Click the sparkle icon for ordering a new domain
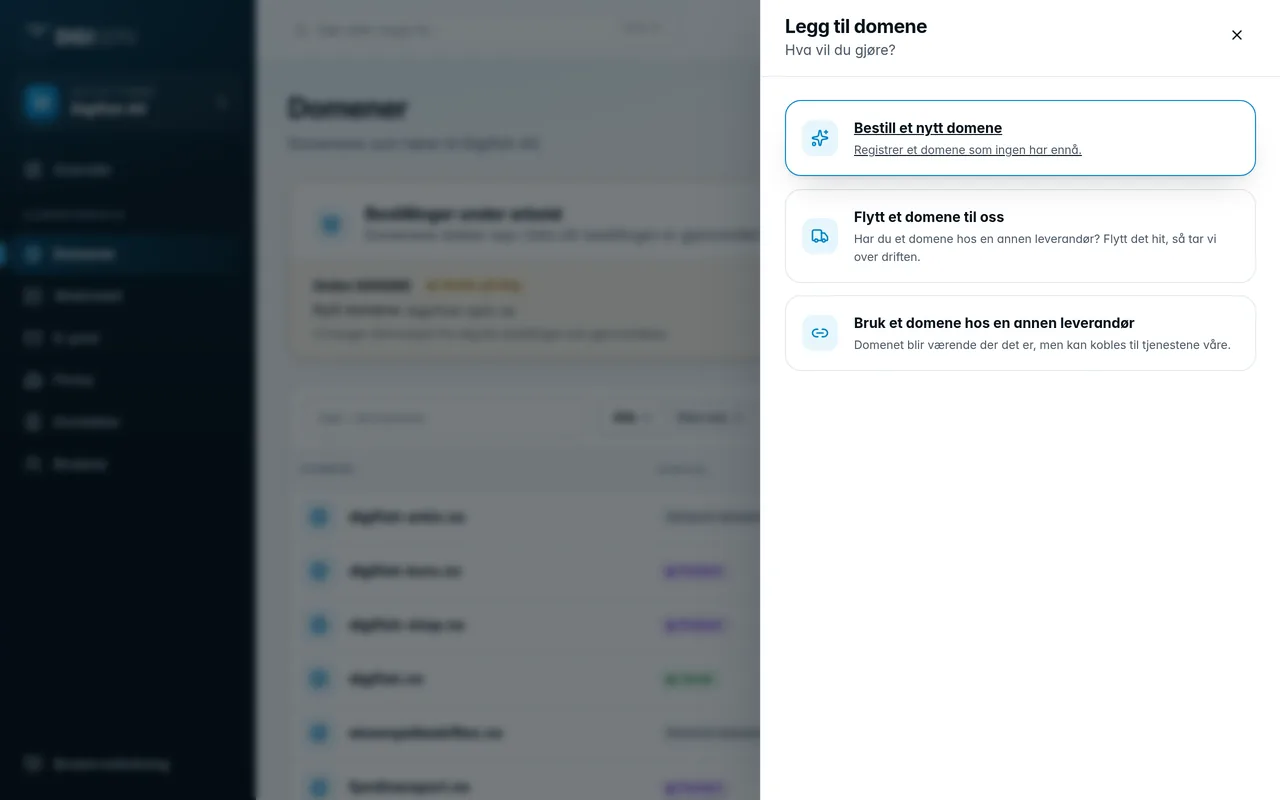The image size is (1280, 800). (x=820, y=138)
